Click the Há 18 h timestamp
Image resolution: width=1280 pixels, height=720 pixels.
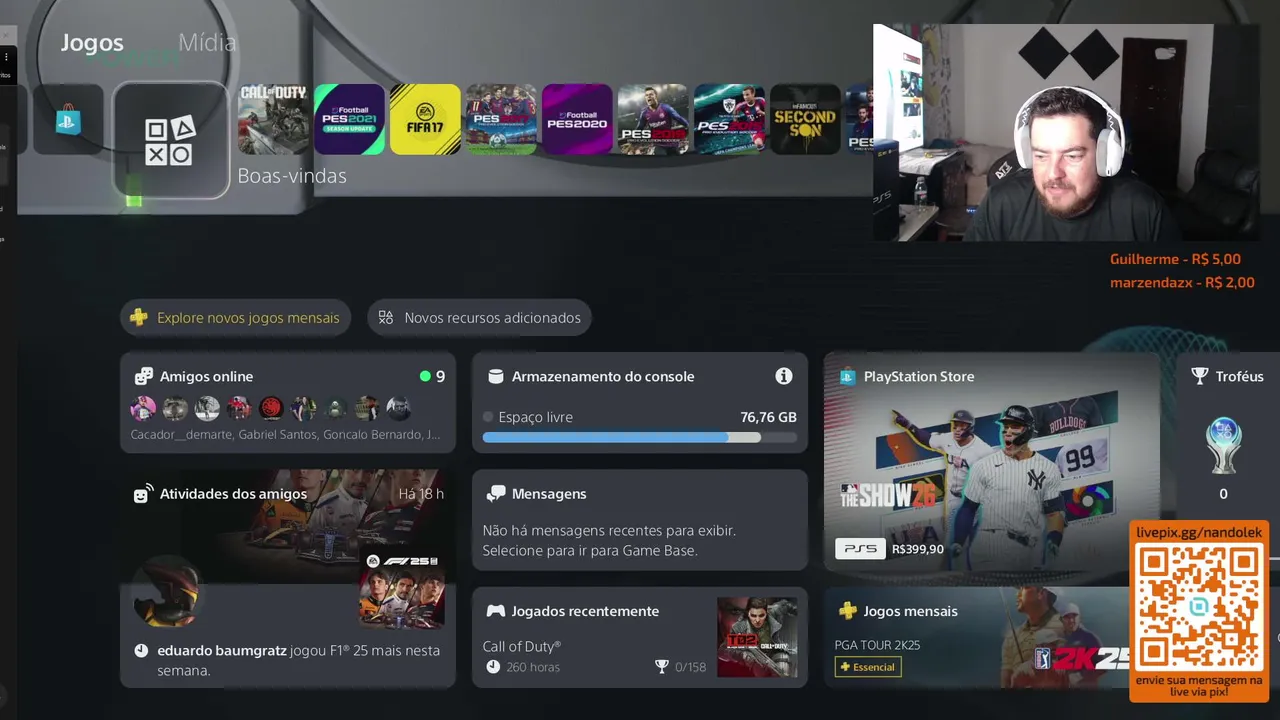[421, 494]
